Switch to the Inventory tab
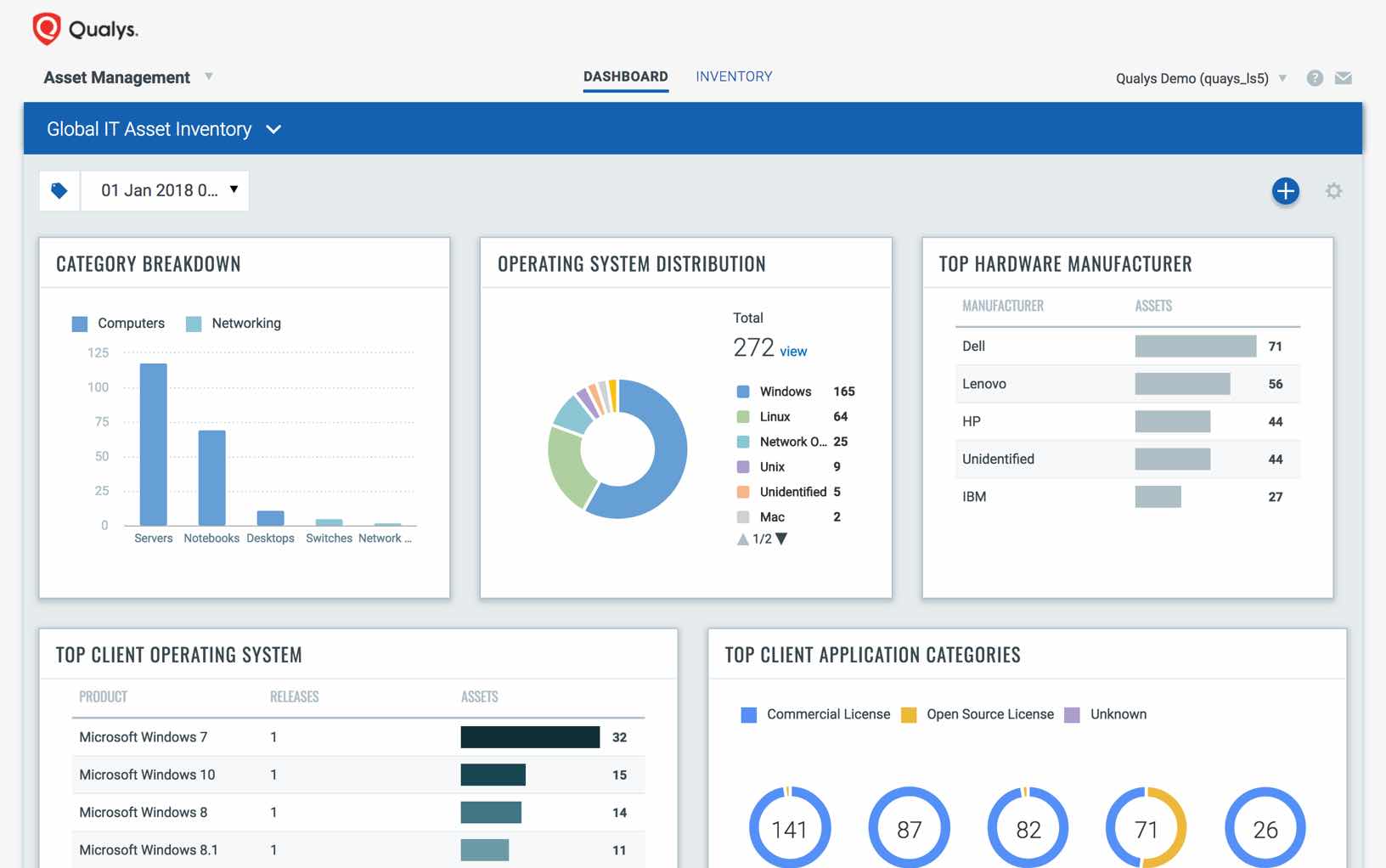Image resolution: width=1386 pixels, height=868 pixels. (734, 76)
